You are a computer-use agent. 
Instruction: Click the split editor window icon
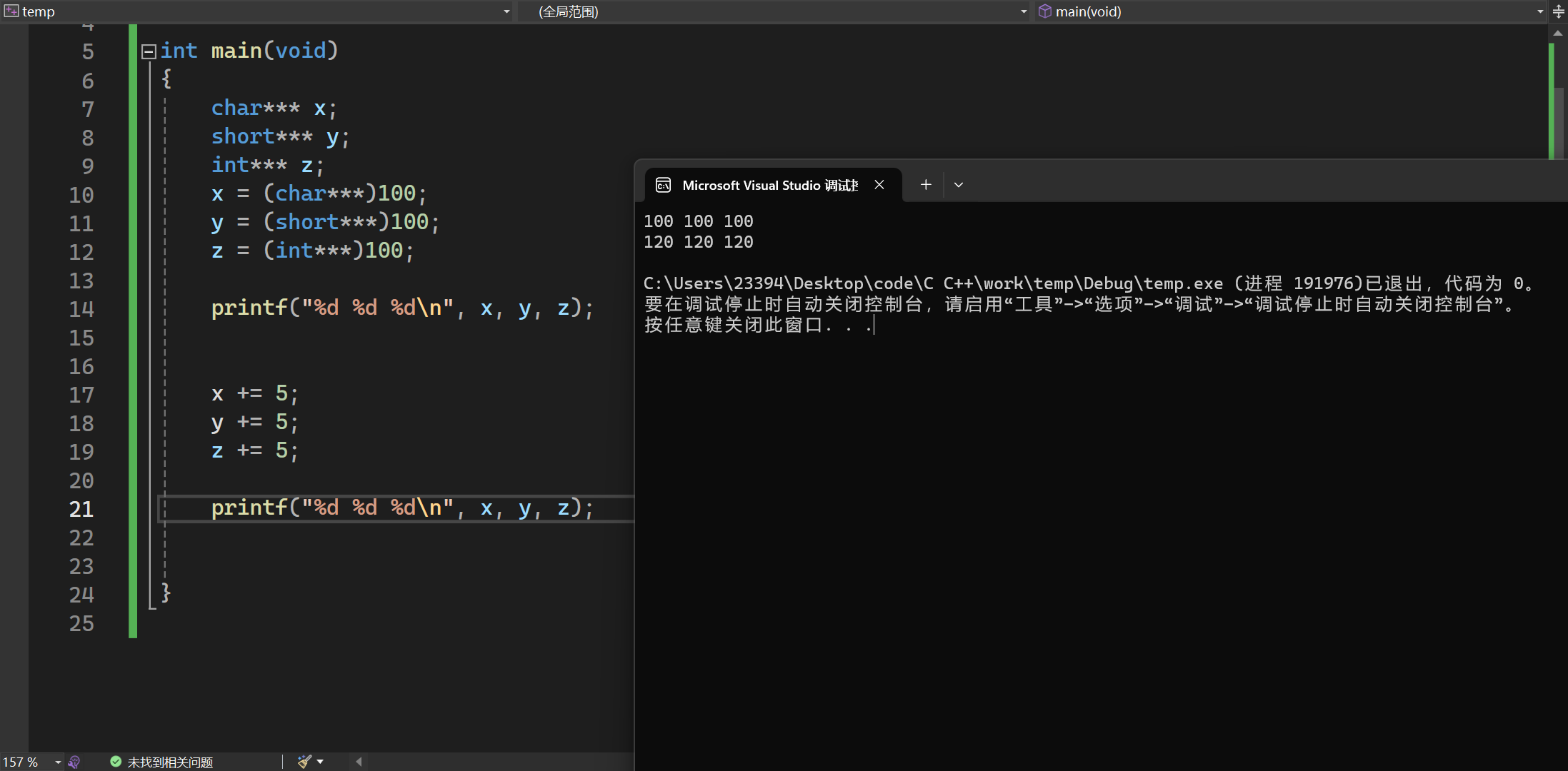tap(1559, 11)
